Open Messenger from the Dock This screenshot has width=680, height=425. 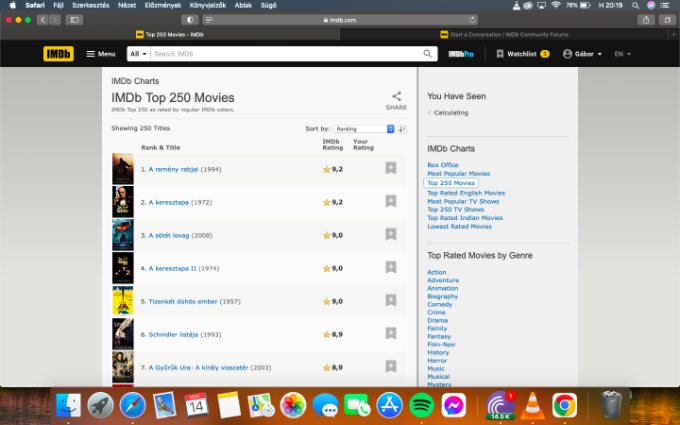pyautogui.click(x=454, y=405)
